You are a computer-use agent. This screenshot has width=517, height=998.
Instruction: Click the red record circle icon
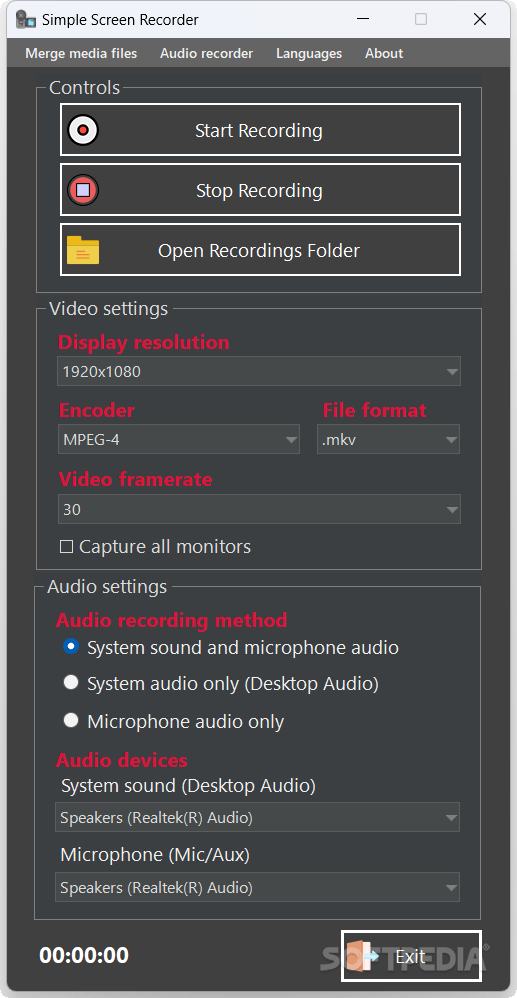tap(83, 130)
